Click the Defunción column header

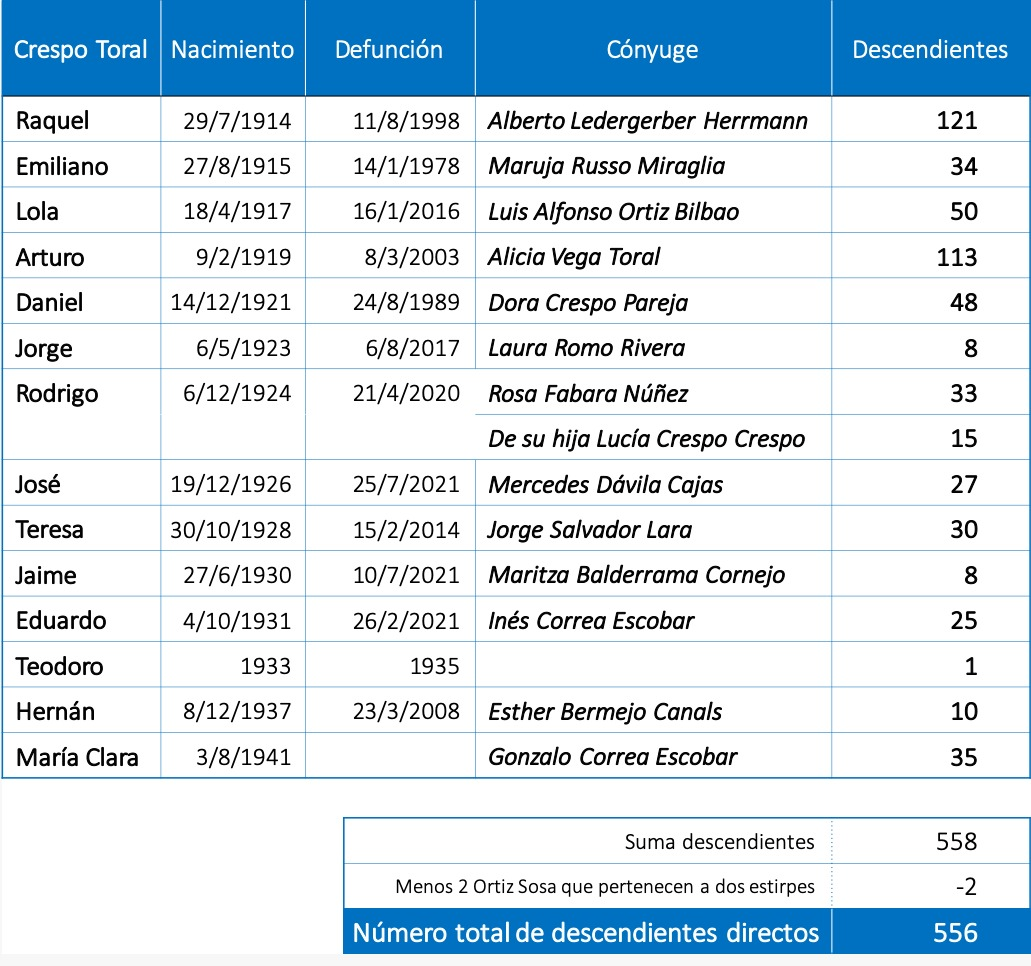point(389,49)
